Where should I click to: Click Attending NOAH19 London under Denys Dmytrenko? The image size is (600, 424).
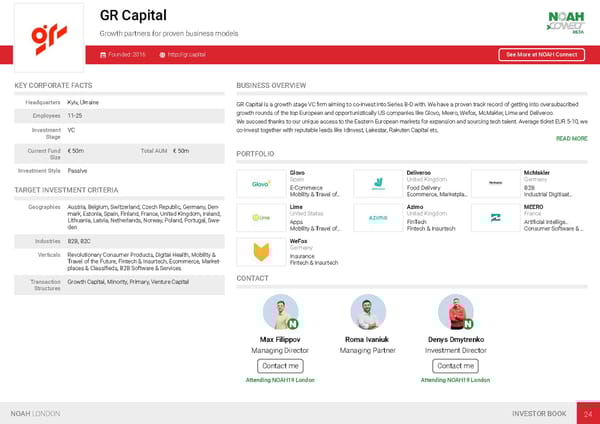tap(455, 380)
